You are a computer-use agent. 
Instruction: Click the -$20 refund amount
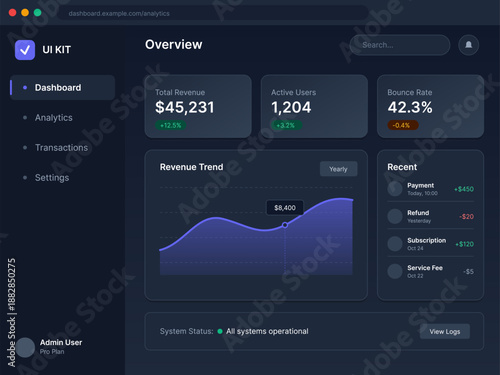coord(466,217)
